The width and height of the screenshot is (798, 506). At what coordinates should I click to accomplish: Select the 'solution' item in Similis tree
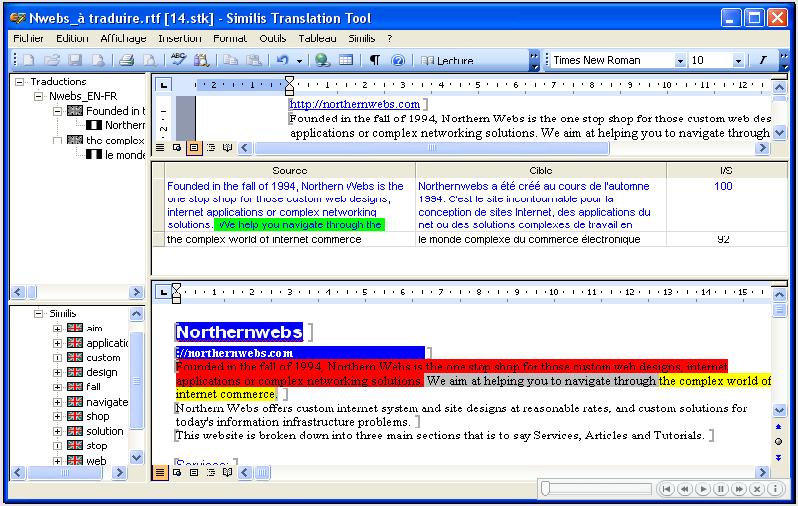coord(104,431)
